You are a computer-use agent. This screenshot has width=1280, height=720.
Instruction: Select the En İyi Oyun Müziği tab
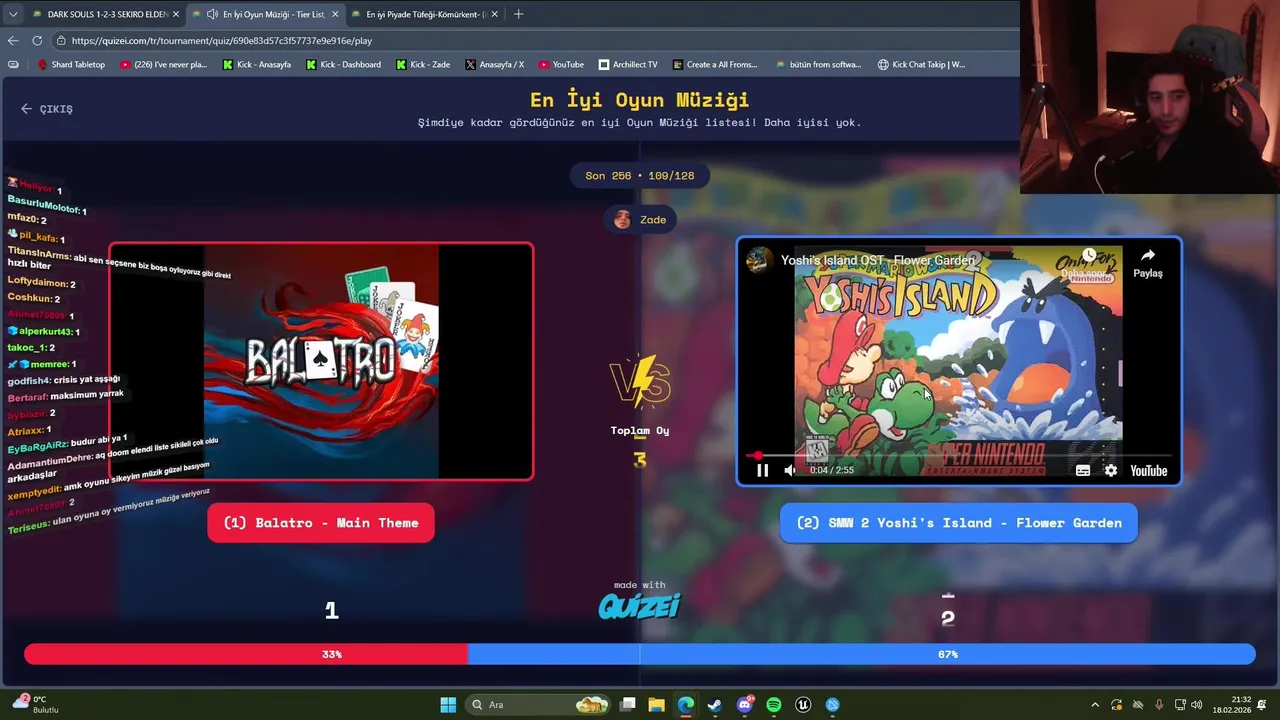pos(265,14)
